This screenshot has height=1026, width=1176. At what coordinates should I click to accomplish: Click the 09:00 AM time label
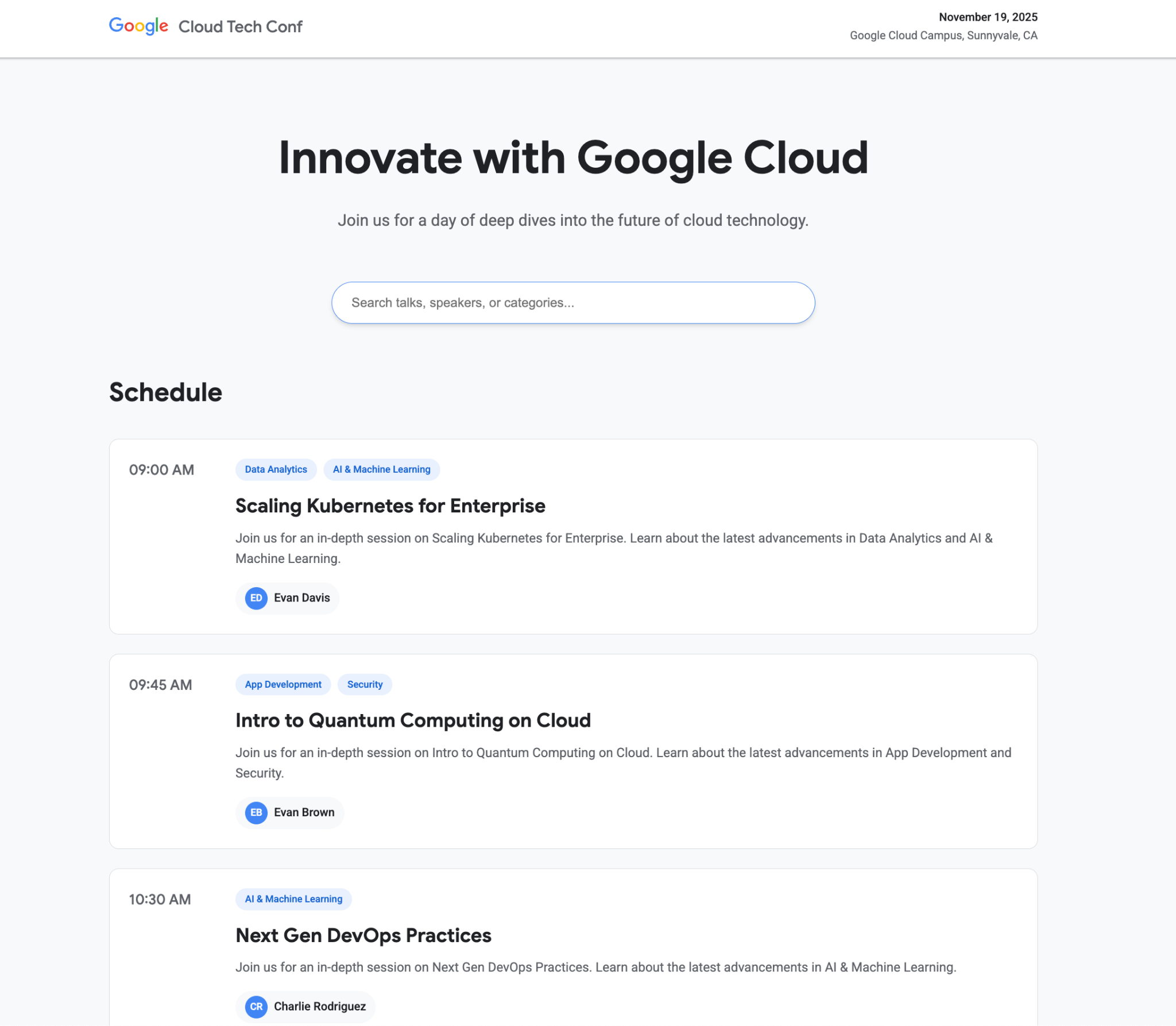161,470
